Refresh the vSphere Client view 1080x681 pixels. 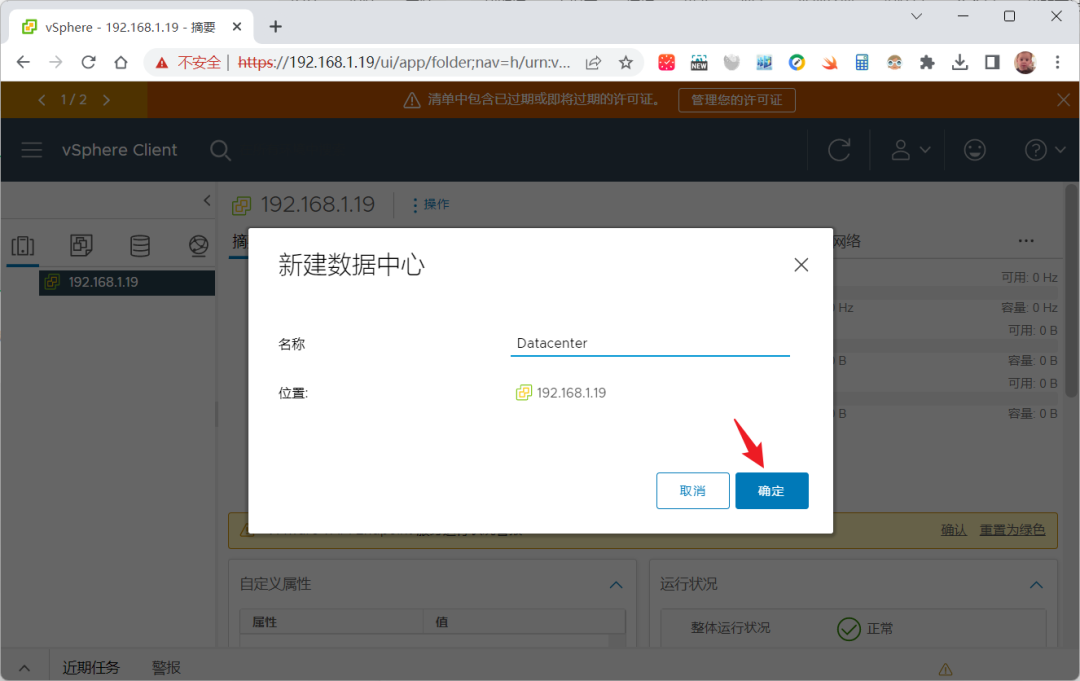click(839, 149)
